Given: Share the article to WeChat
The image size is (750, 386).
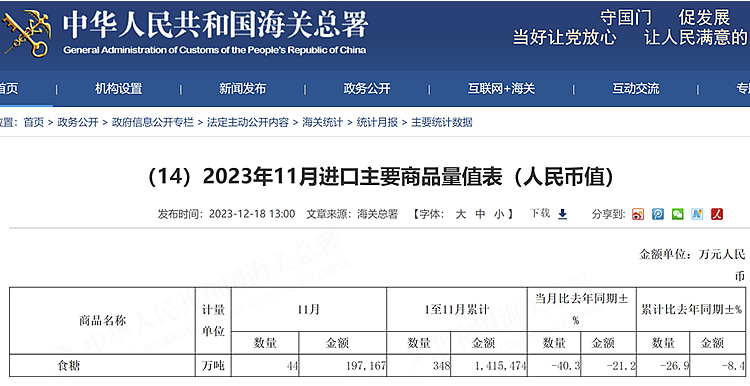Looking at the screenshot, I should 677,214.
